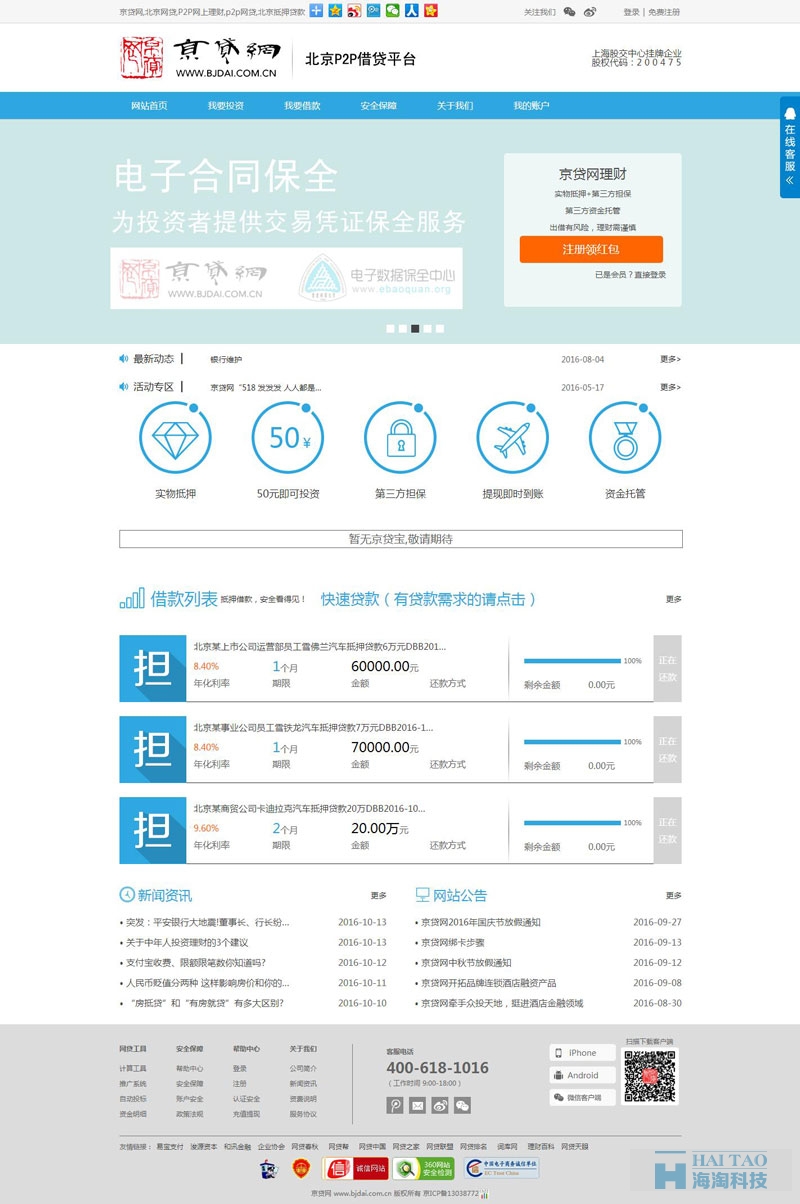
Task: Click the speaker icon beside 最新动态
Action: pyautogui.click(x=124, y=359)
